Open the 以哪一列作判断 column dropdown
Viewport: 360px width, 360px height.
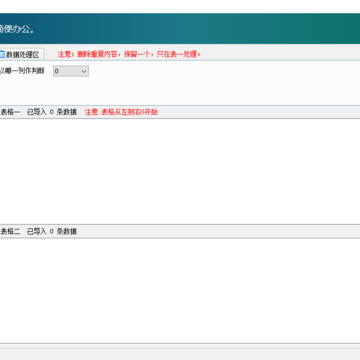click(71, 71)
